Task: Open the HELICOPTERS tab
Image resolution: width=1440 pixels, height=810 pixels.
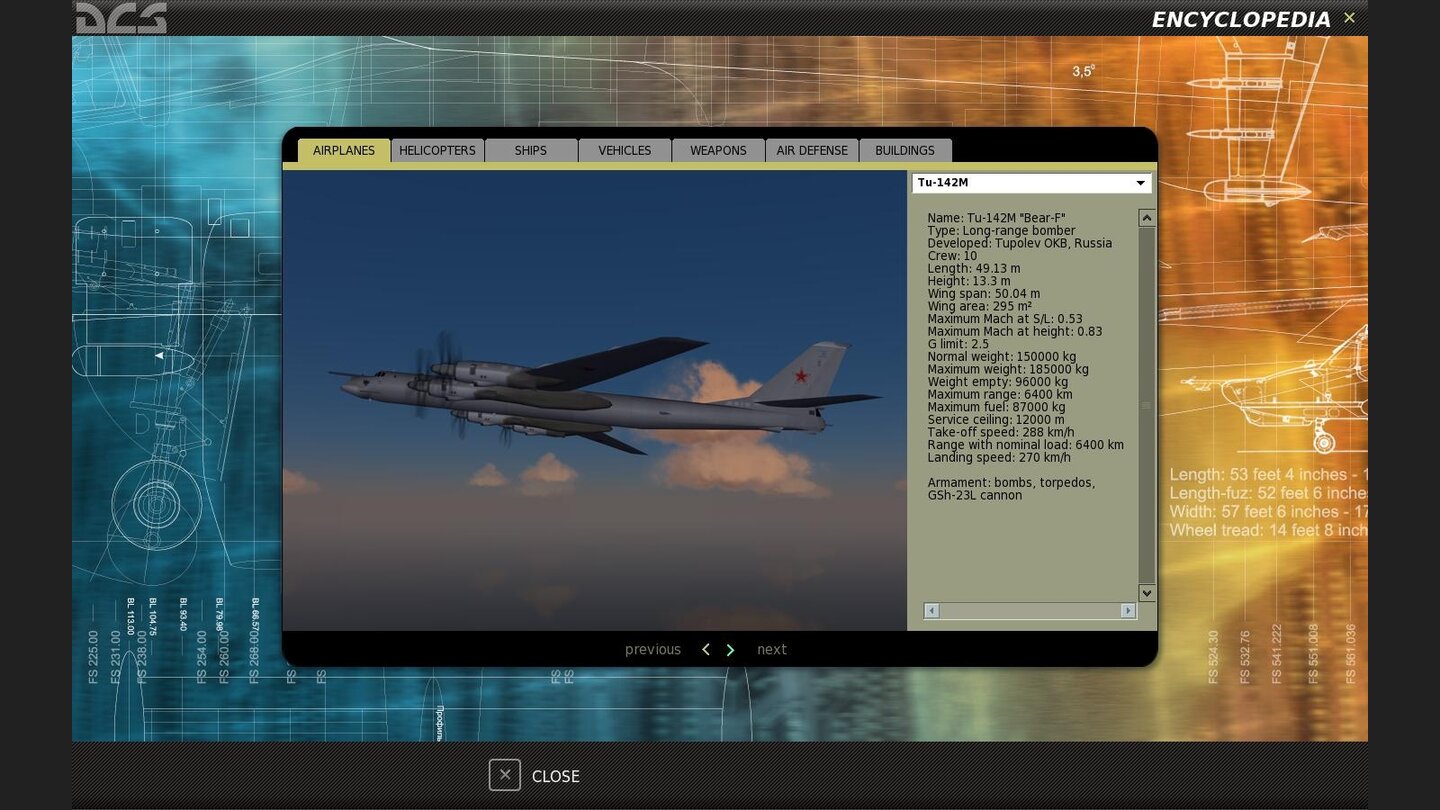Action: 437,151
